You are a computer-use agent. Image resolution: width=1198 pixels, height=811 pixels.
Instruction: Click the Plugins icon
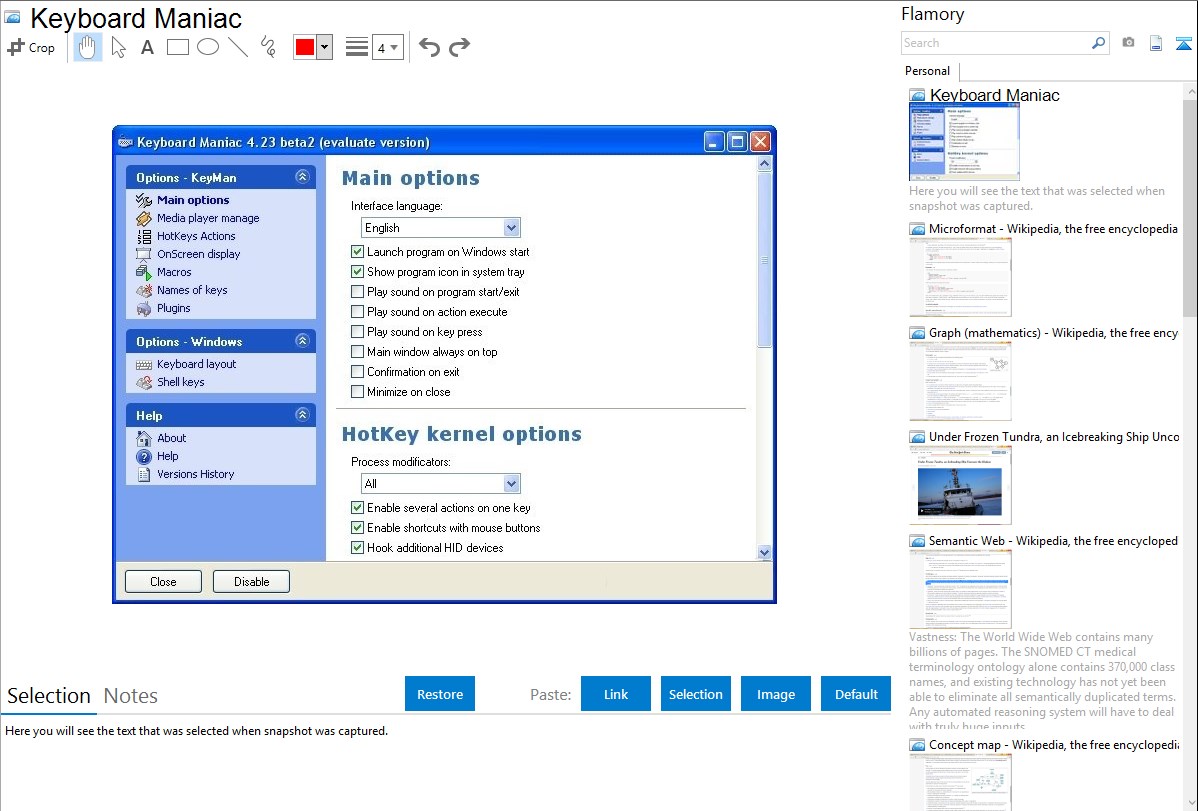coord(144,308)
